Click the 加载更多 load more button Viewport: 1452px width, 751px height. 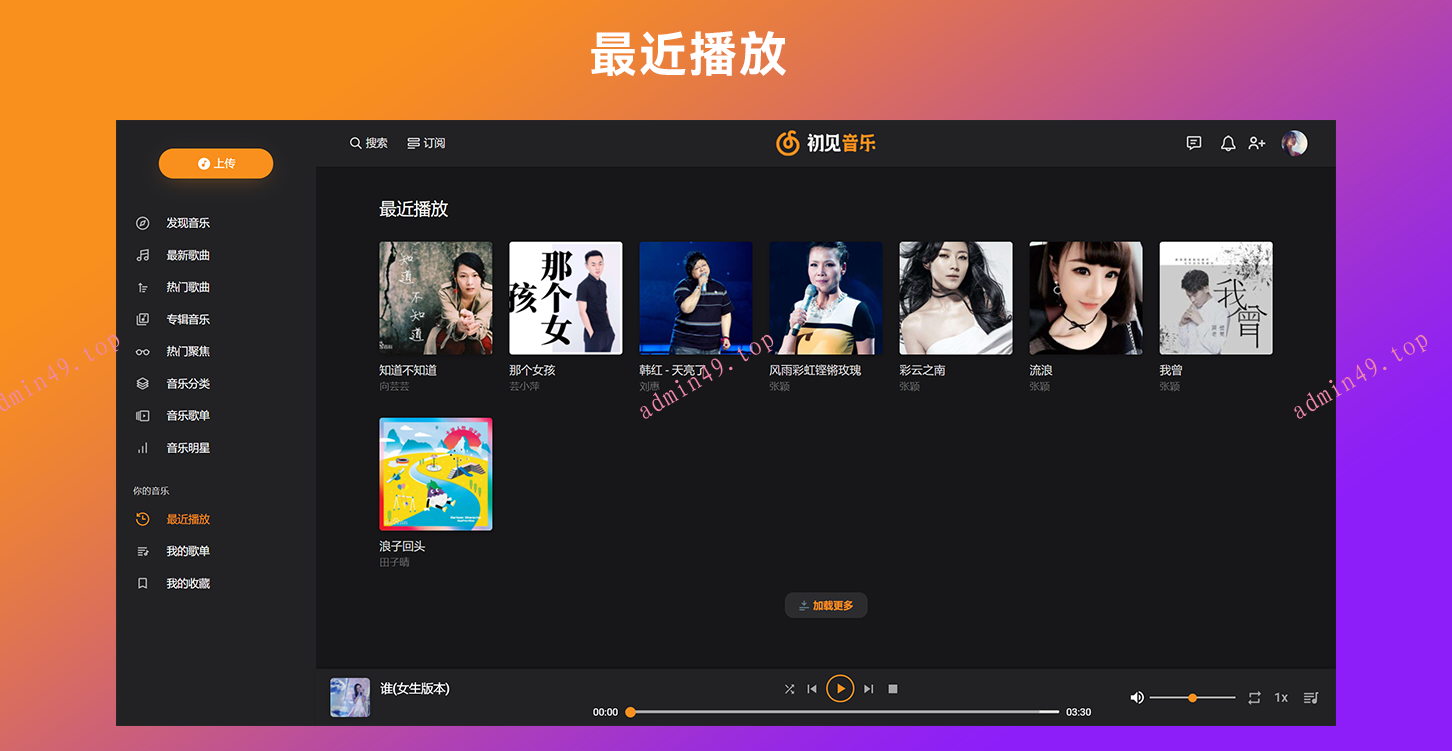(x=826, y=605)
